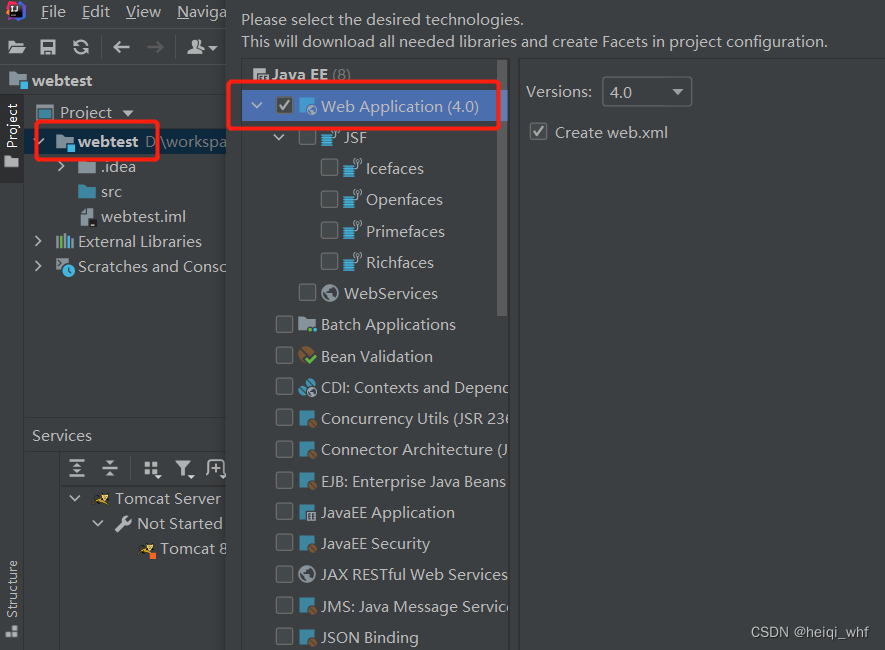This screenshot has width=885, height=650.
Task: Enable the Primefaces checkbox
Action: click(329, 230)
